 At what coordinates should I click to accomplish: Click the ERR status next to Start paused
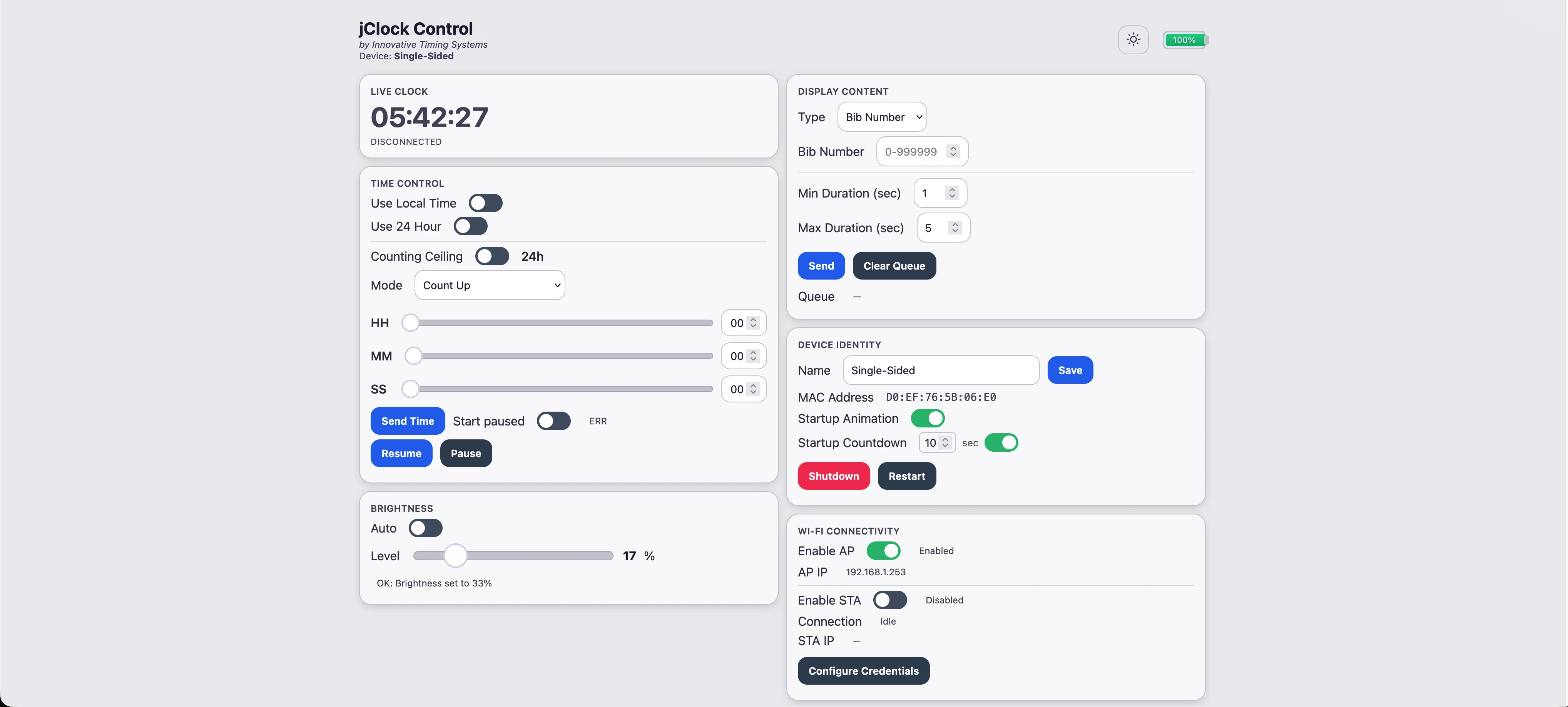(598, 421)
